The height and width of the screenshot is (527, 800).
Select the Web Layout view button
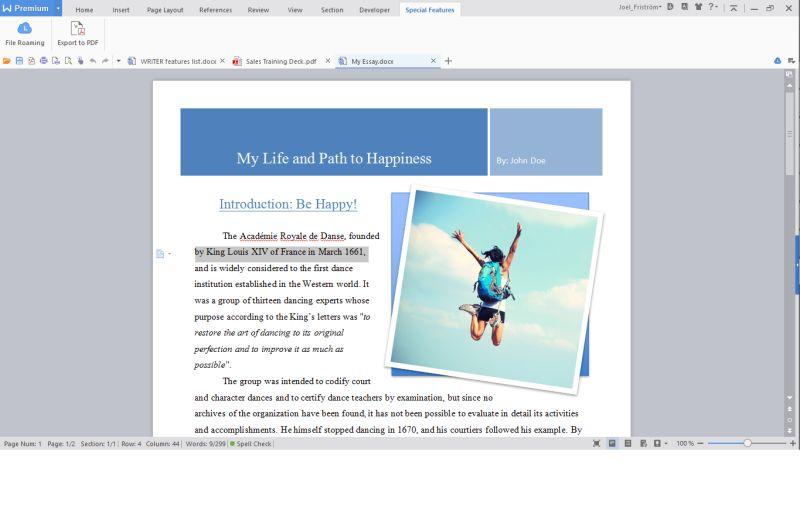click(x=643, y=444)
